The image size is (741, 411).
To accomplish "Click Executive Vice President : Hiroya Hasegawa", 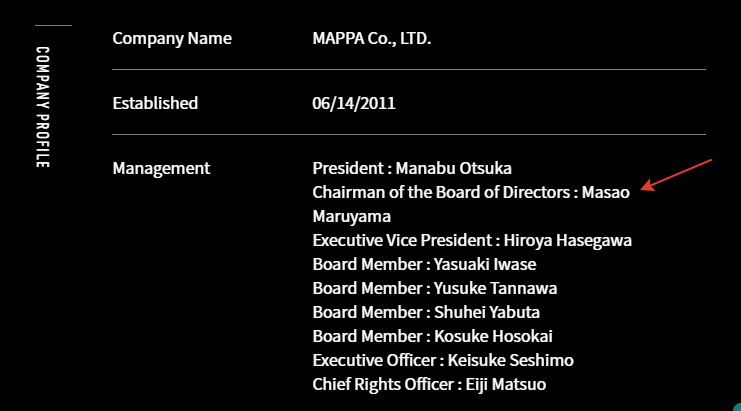I will (472, 240).
